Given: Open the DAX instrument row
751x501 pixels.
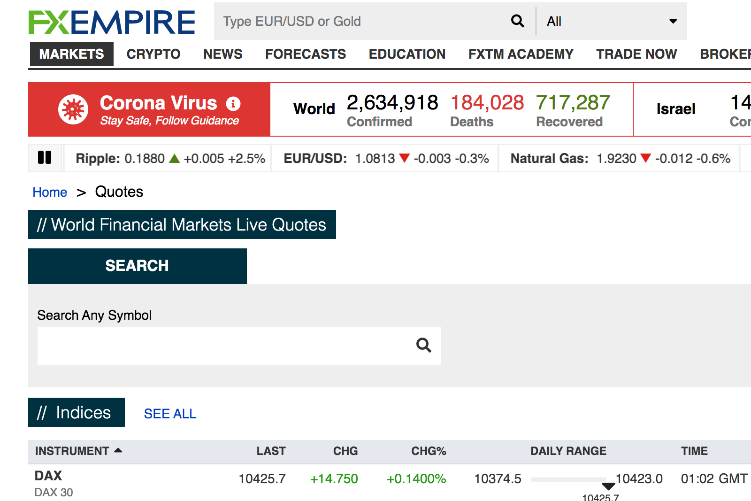Looking at the screenshot, I should click(x=389, y=483).
